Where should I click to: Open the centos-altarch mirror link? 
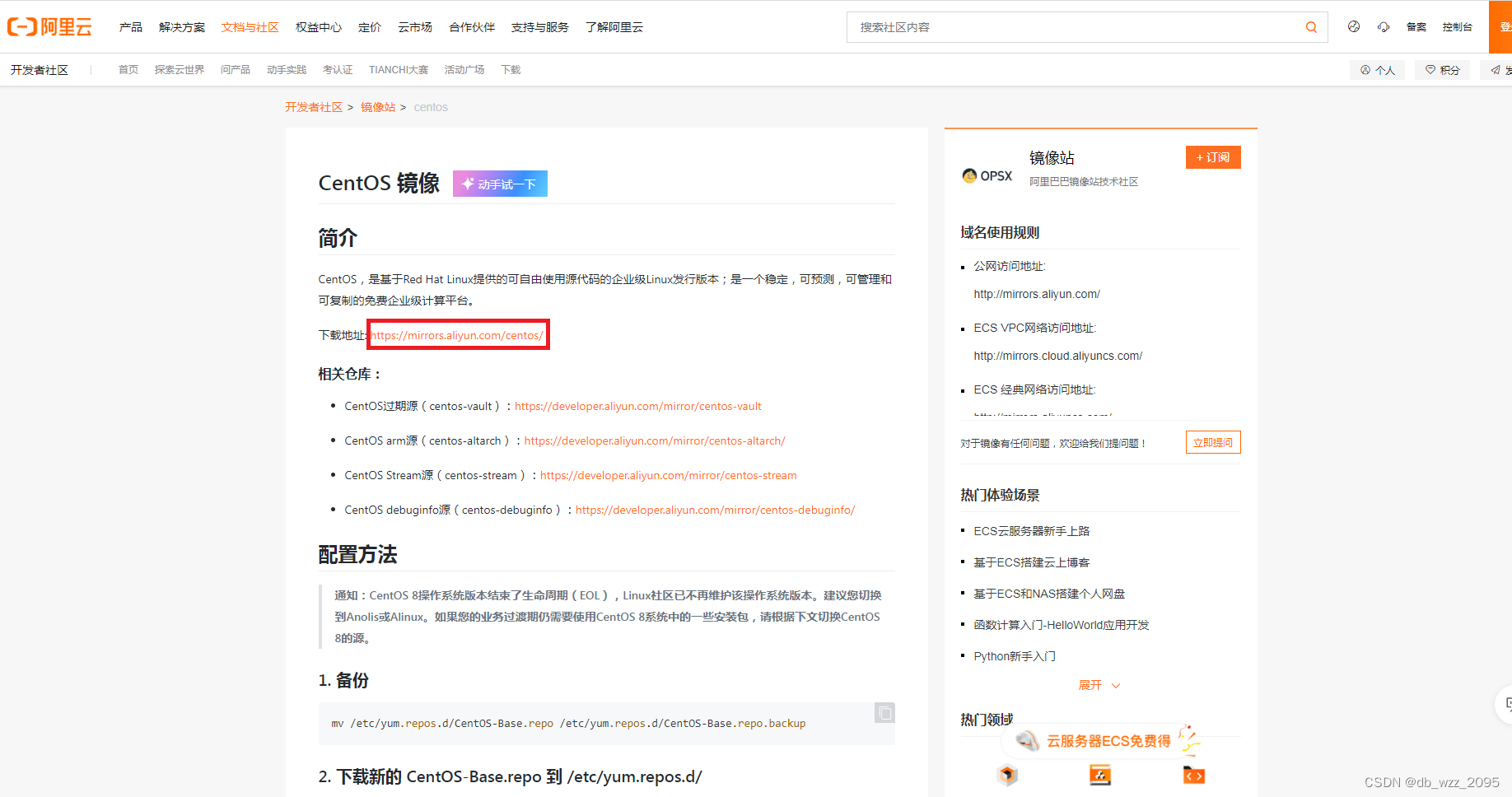[x=655, y=440]
